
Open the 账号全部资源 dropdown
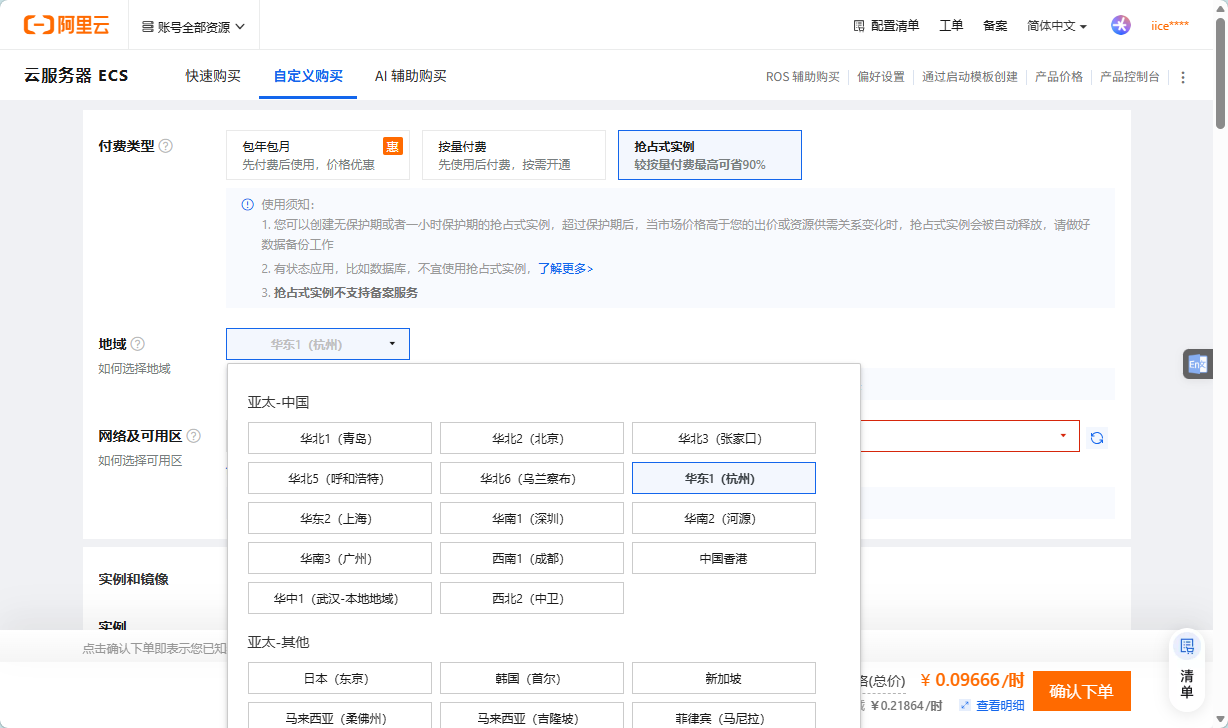coord(193,26)
